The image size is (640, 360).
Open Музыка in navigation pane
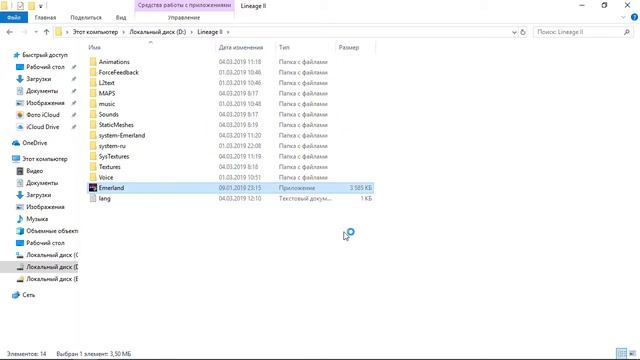37,219
